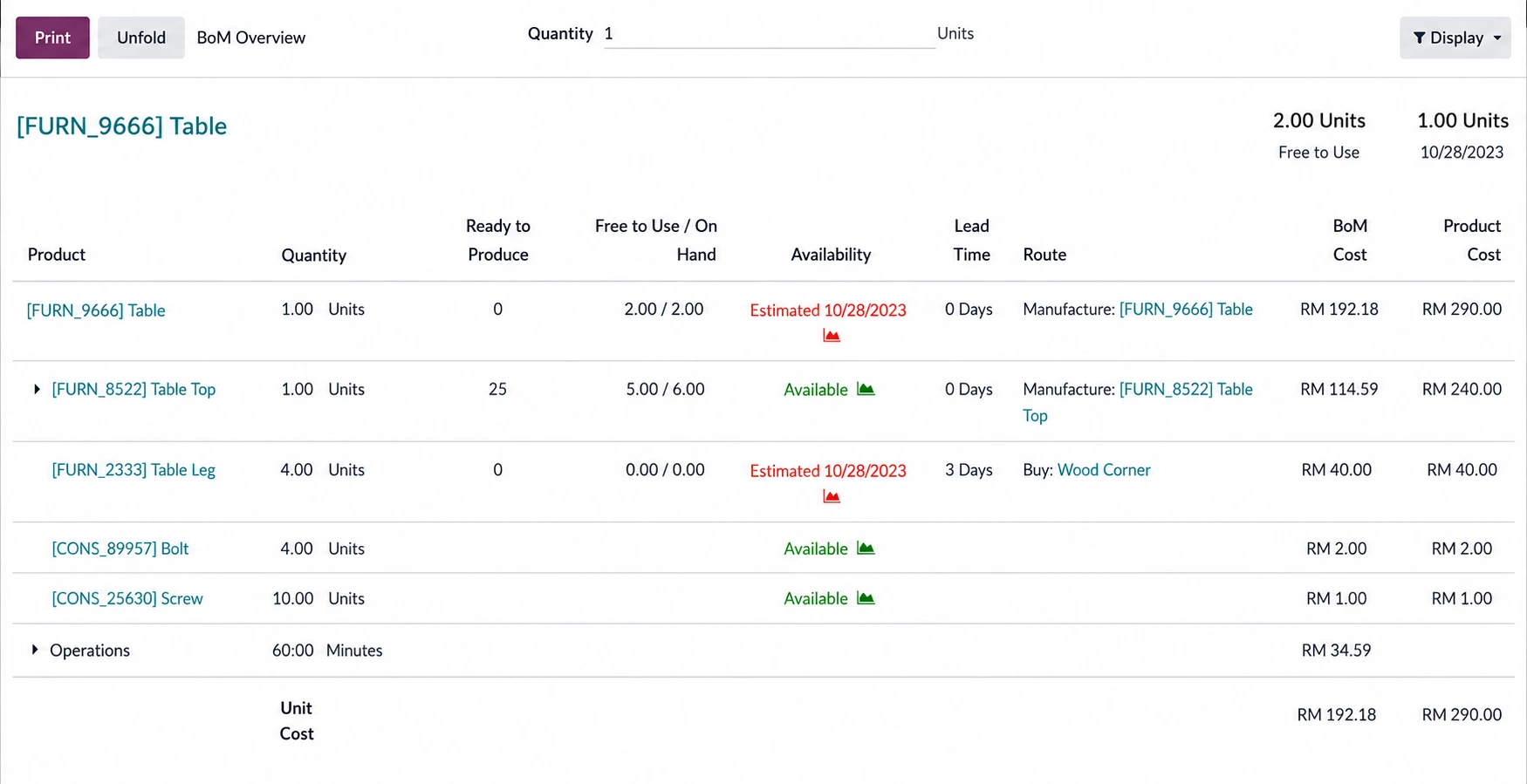Click BoM Cost column header
Screen dimensions: 1527x784
tap(1350, 240)
